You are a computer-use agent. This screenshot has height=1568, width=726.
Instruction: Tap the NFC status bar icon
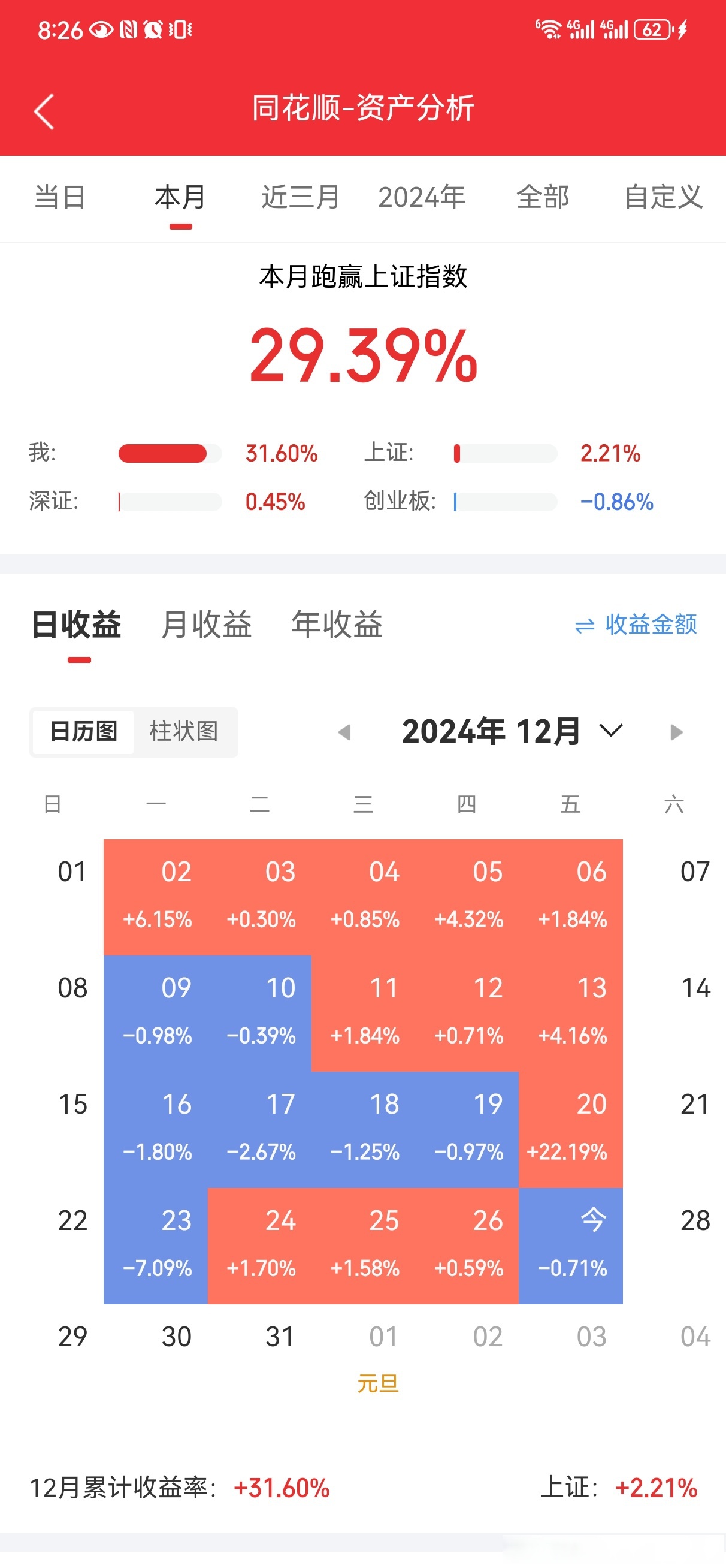(x=128, y=29)
